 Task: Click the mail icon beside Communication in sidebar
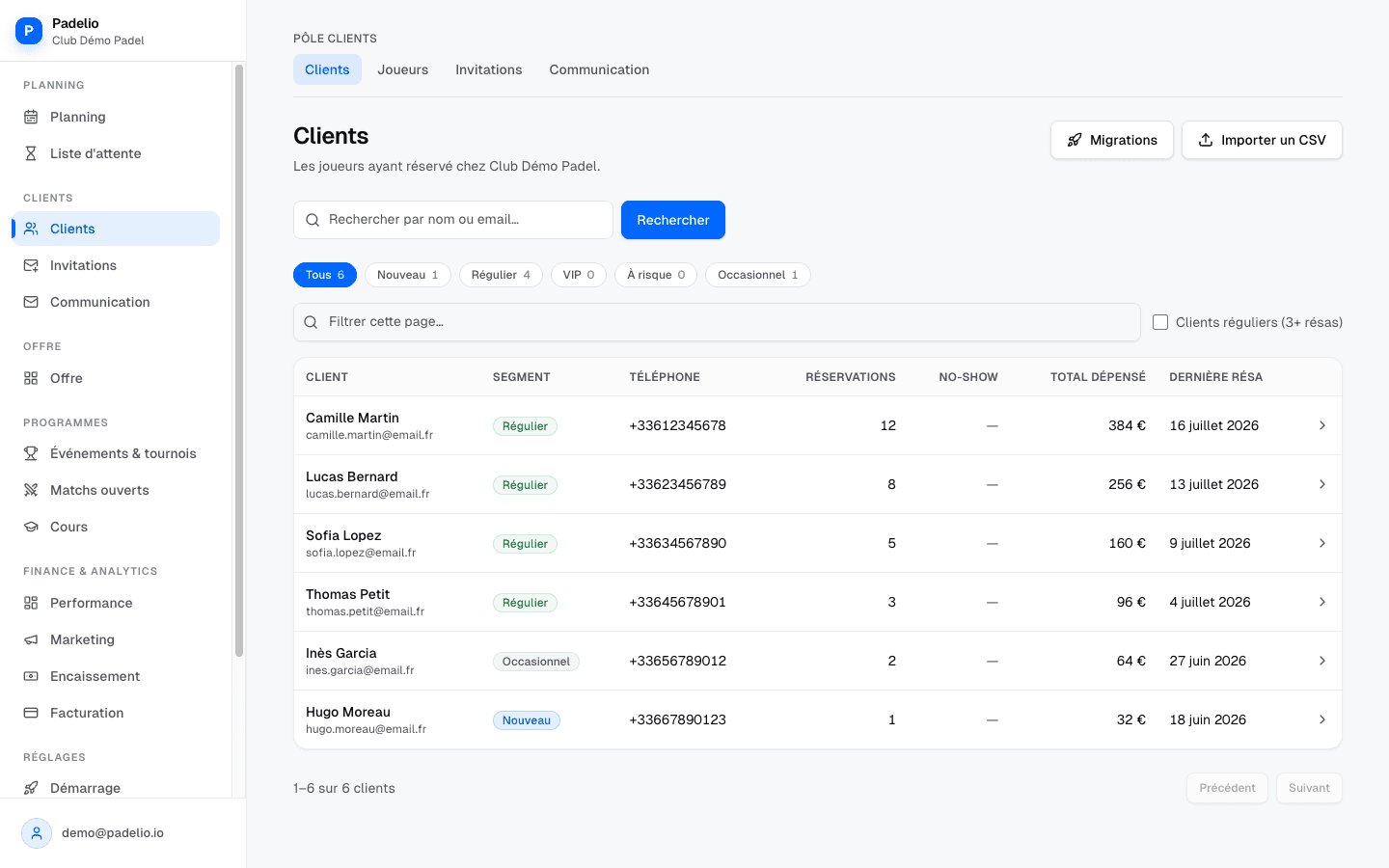point(31,302)
